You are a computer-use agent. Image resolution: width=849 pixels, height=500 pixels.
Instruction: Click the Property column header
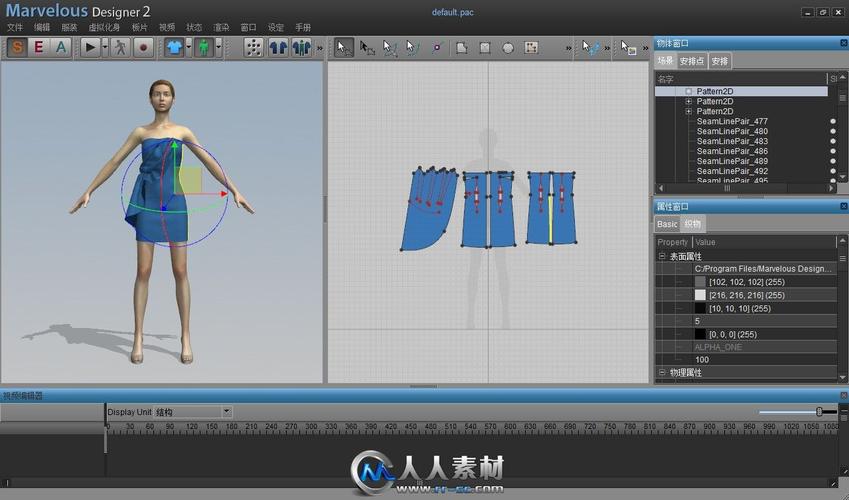672,242
